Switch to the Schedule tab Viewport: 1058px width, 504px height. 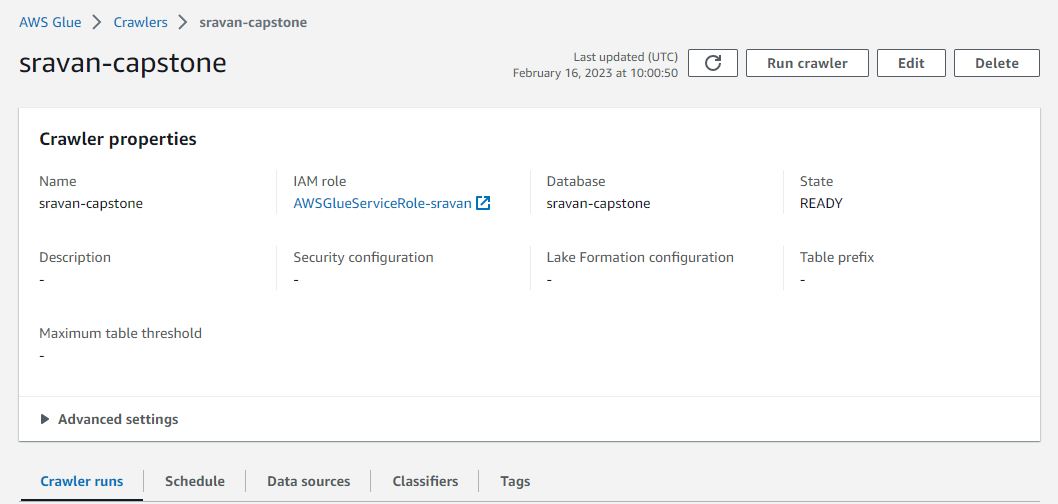pos(195,481)
